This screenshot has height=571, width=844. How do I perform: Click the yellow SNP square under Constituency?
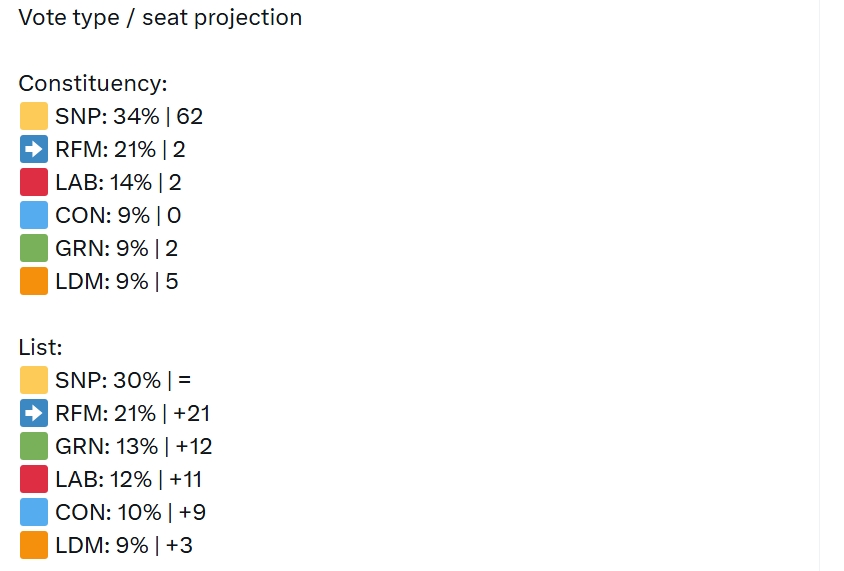(34, 117)
